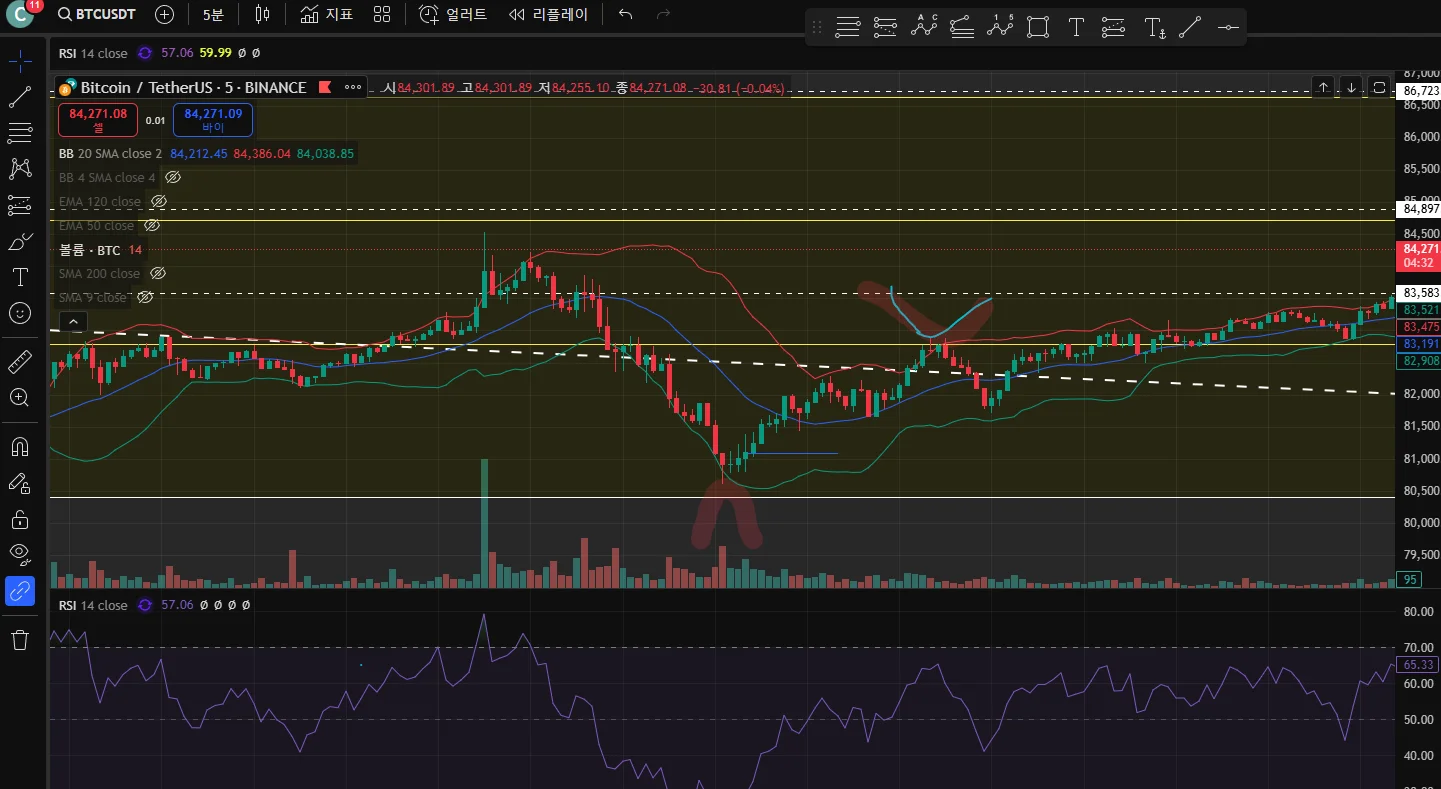Open the 5분 interval dropdown

[x=213, y=15]
